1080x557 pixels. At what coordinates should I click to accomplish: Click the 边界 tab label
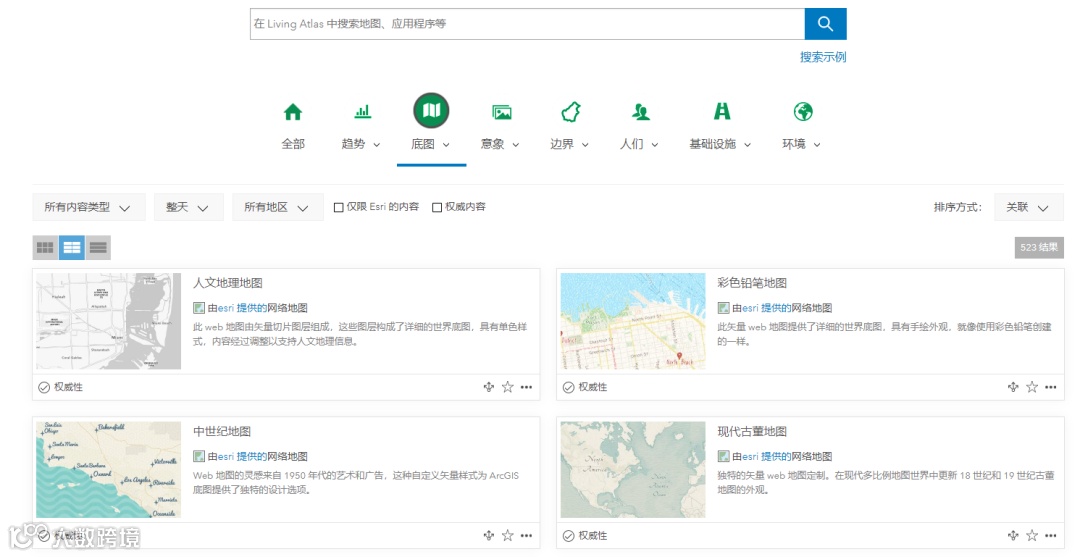pos(562,144)
